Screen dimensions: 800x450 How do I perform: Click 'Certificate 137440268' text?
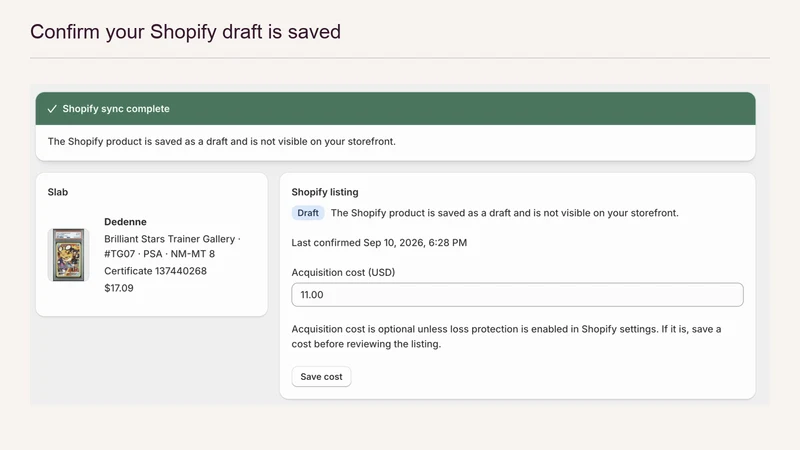tap(155, 271)
